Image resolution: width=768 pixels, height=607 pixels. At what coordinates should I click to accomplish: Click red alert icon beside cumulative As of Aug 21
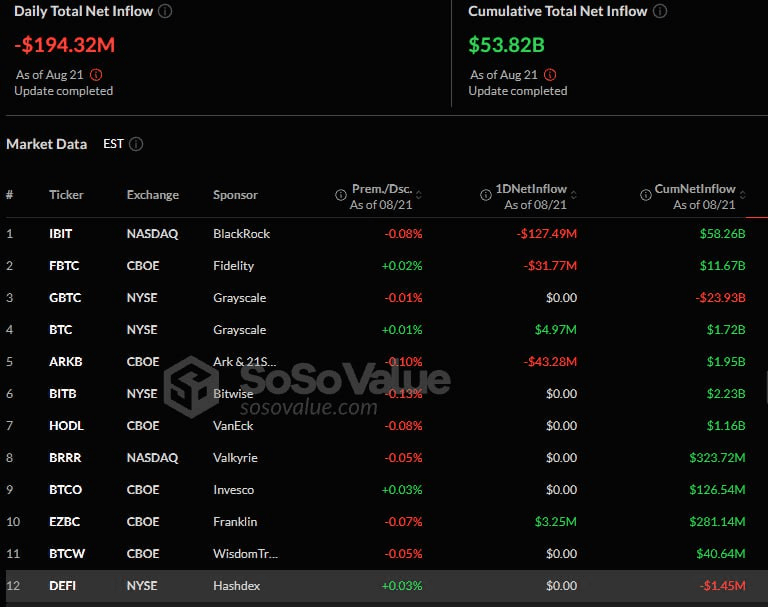(550, 75)
